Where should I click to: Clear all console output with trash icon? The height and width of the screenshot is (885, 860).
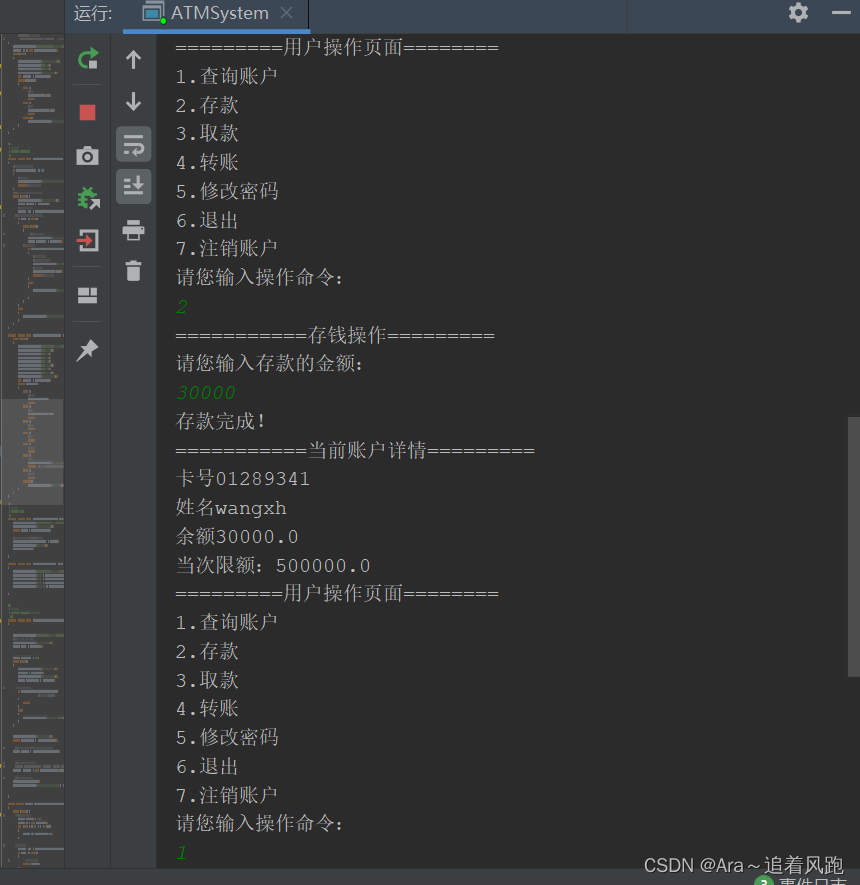click(133, 271)
